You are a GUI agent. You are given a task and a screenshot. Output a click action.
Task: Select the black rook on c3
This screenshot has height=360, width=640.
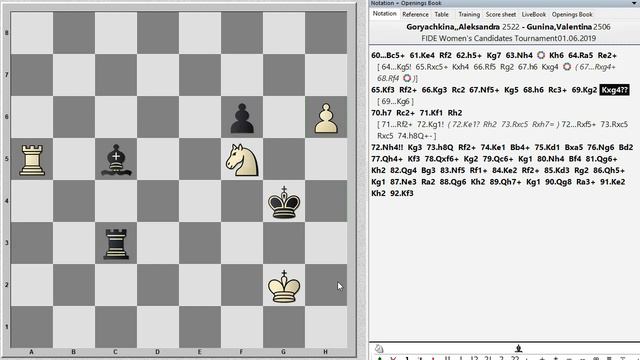pyautogui.click(x=116, y=244)
